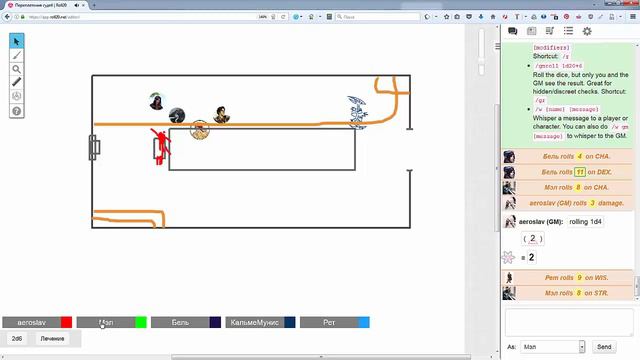This screenshot has height=360, width=640.
Task: Mute audio on the Roll20 browser tab
Action: point(76,5)
